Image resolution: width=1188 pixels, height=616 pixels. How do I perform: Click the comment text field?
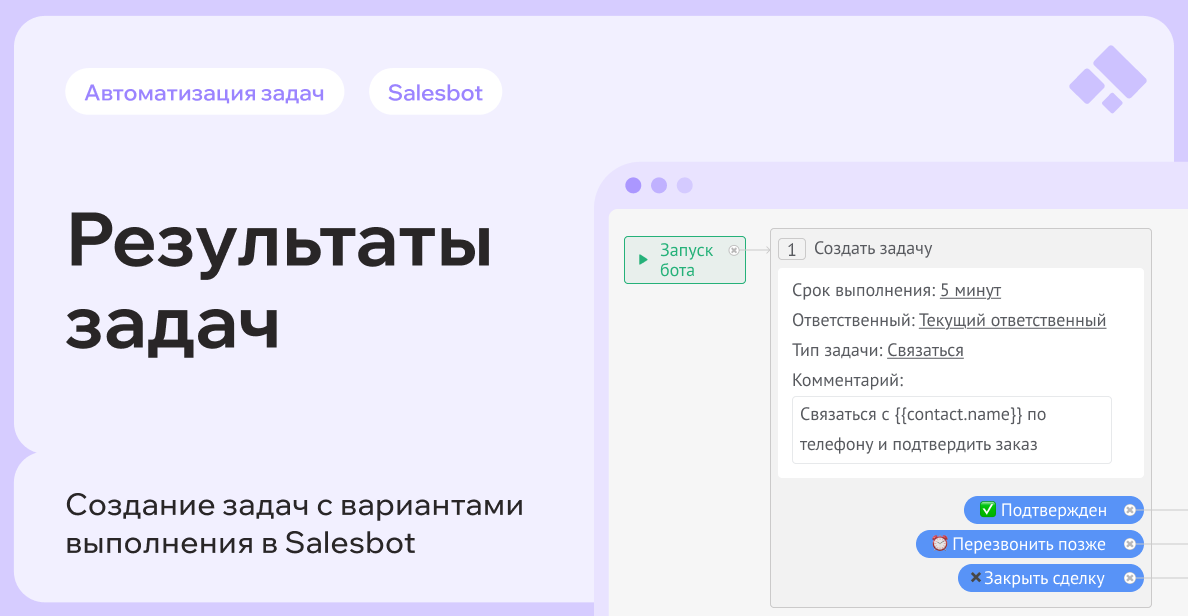coord(952,430)
